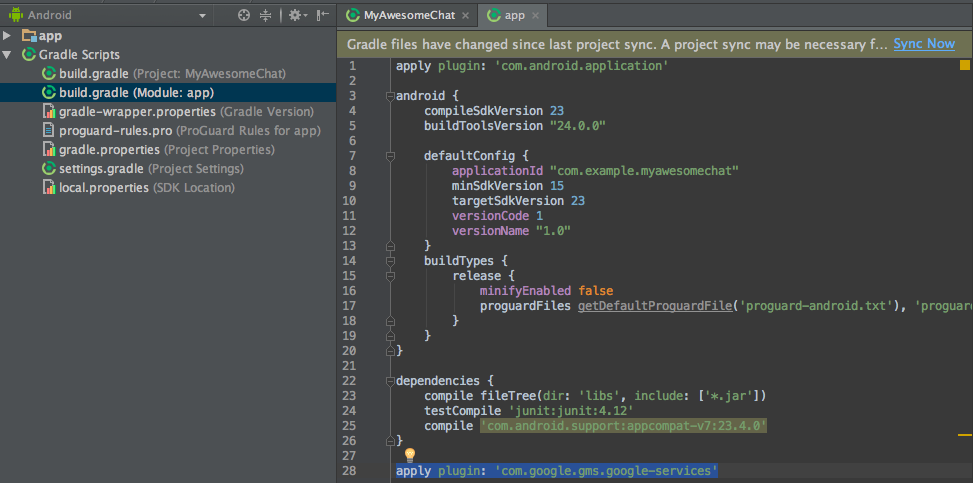This screenshot has height=483, width=973.
Task: Click gradle icon beside build.gradle (Project: MyAwesomeChat)
Action: 48,74
